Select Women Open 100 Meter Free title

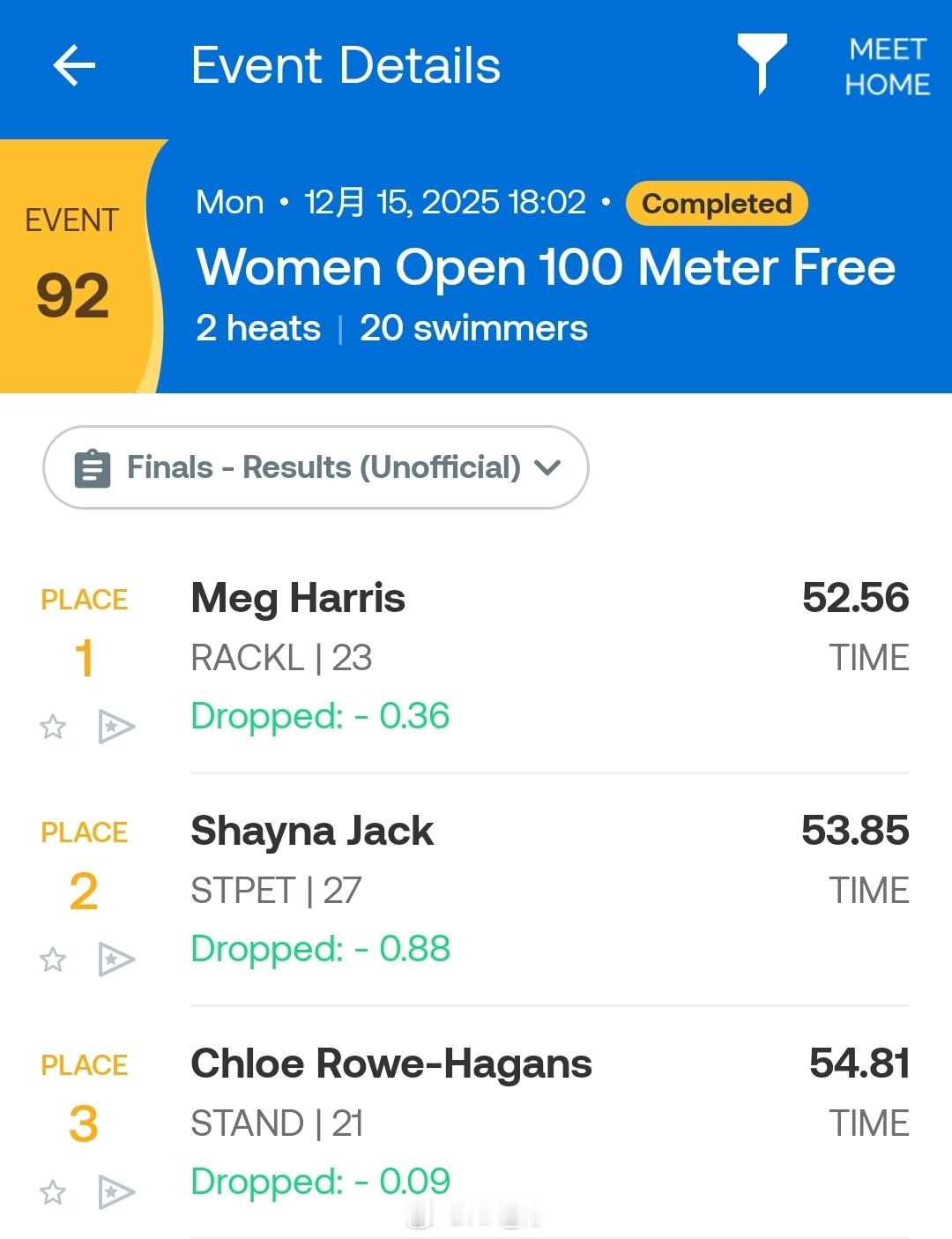click(x=546, y=267)
